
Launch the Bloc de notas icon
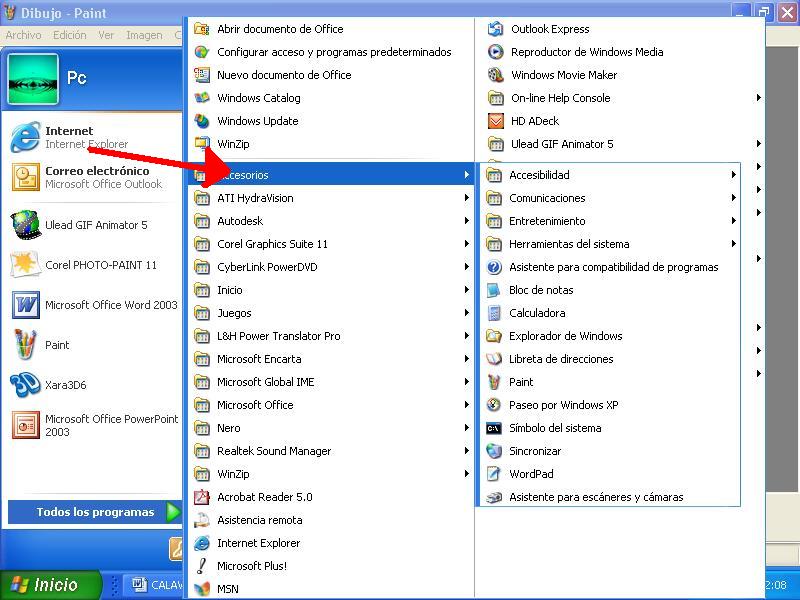(x=494, y=290)
